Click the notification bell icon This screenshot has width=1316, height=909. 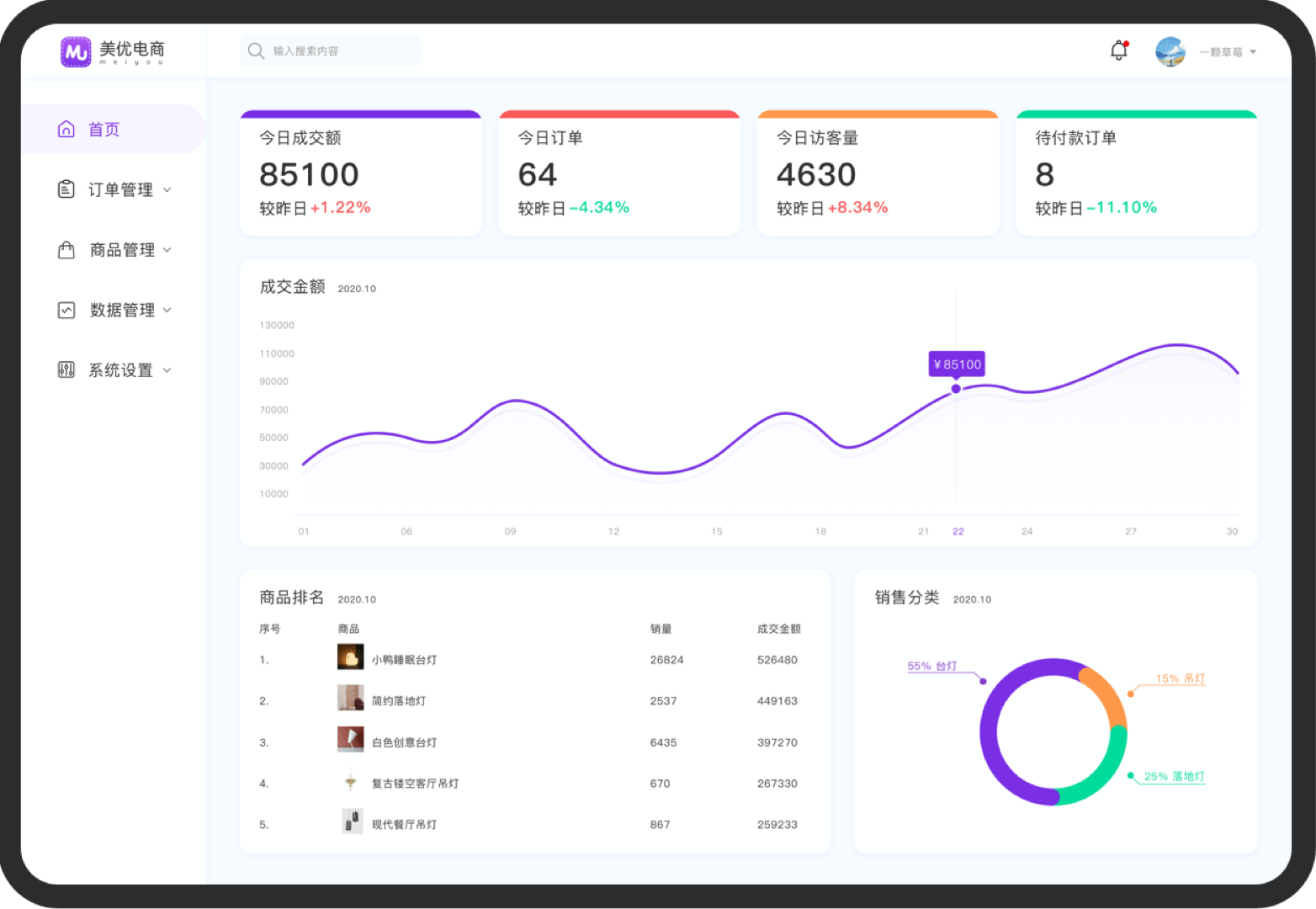[1118, 50]
